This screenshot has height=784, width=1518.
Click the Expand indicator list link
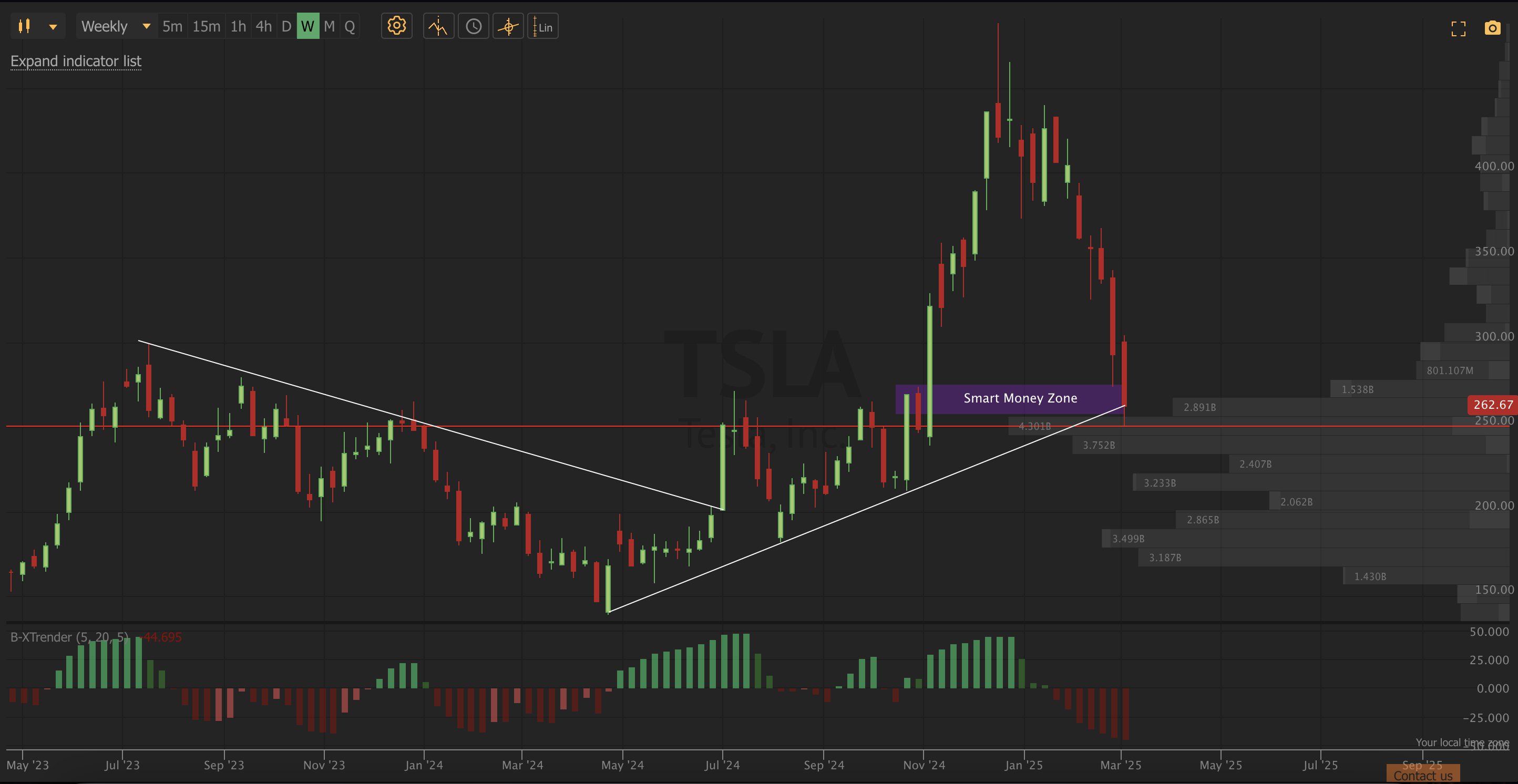[76, 61]
